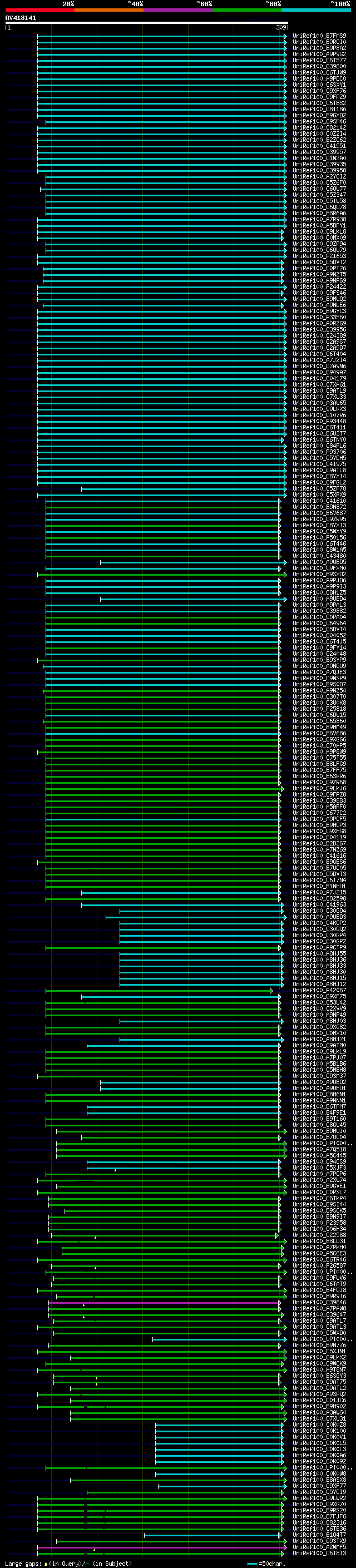
Task: Click hit label UniRef100_B9GXD2
Action: [x=319, y=116]
